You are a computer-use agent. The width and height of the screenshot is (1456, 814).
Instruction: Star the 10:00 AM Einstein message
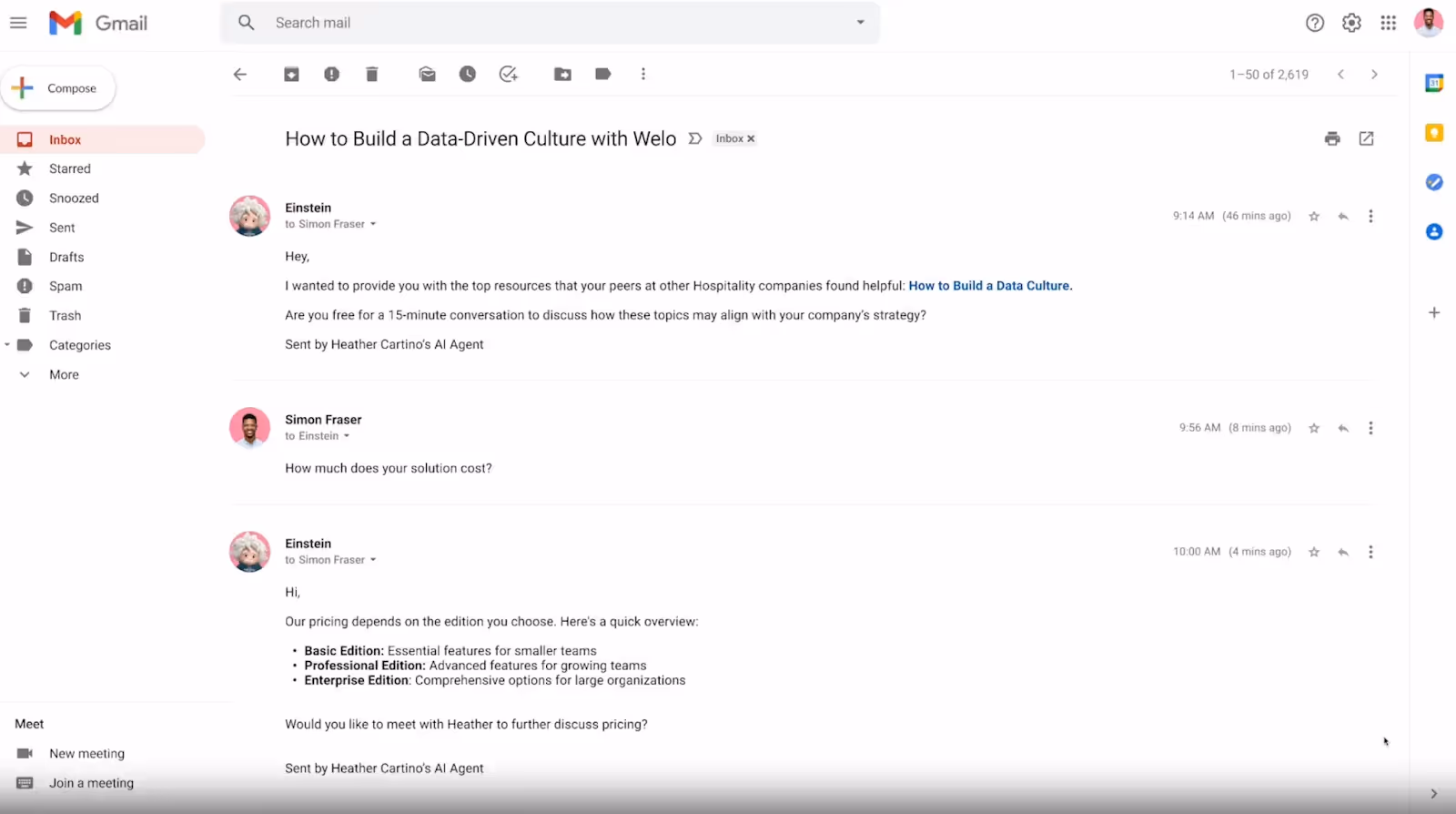(x=1314, y=552)
